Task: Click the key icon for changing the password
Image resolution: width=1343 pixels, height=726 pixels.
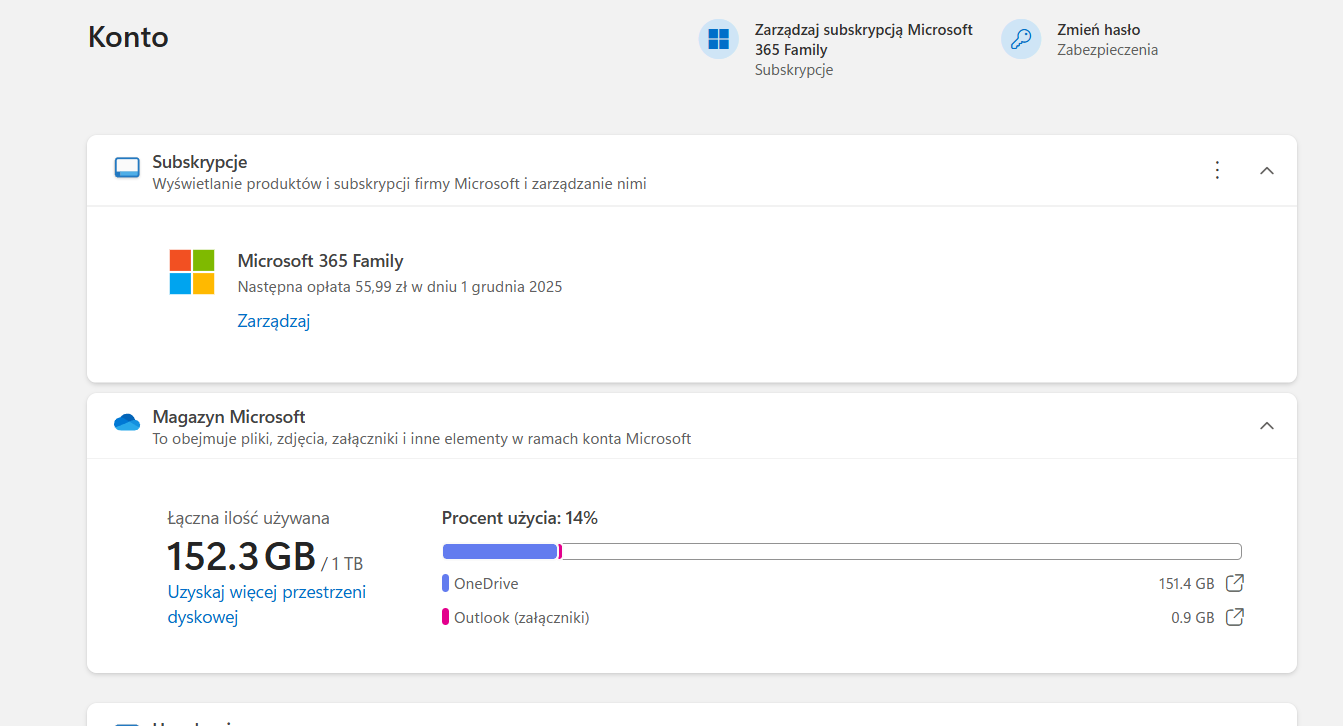Action: pos(1021,39)
